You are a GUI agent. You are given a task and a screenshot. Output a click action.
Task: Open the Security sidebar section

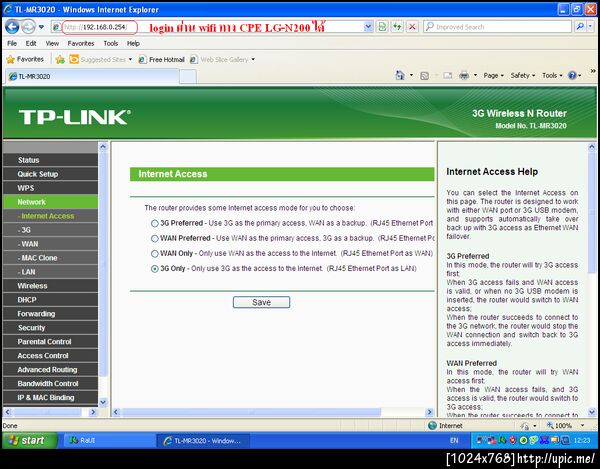tap(50, 328)
